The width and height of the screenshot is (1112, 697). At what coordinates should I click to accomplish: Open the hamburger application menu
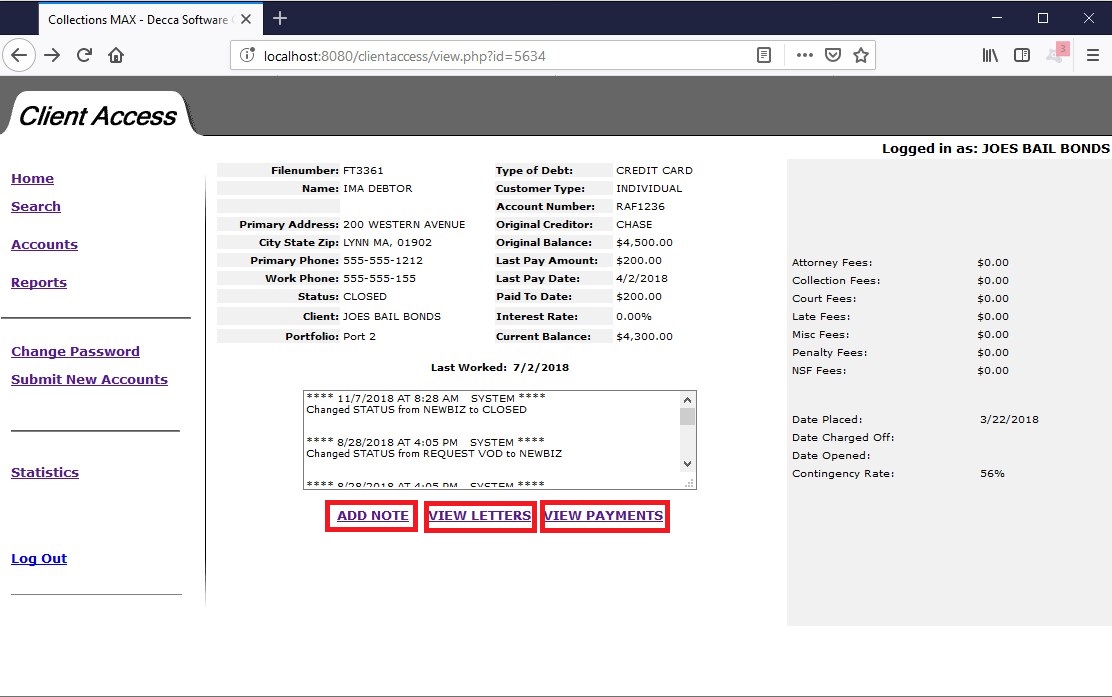point(1093,55)
